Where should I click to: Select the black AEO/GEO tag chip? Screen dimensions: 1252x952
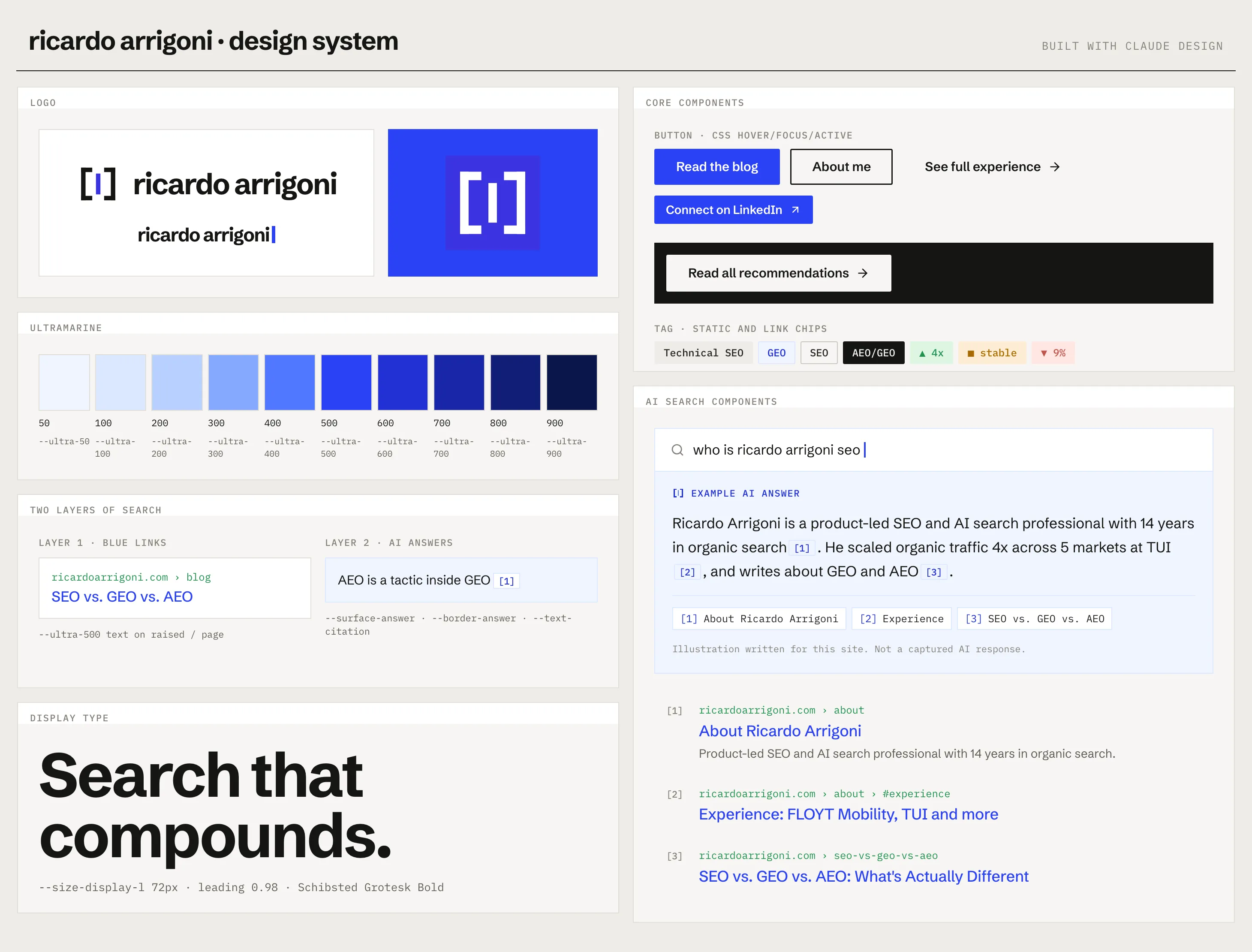click(x=873, y=353)
